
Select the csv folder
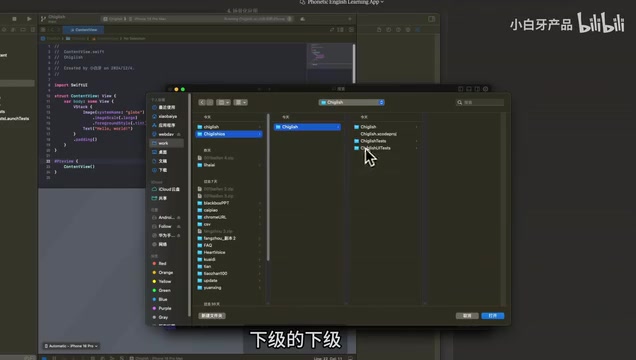point(229,224)
